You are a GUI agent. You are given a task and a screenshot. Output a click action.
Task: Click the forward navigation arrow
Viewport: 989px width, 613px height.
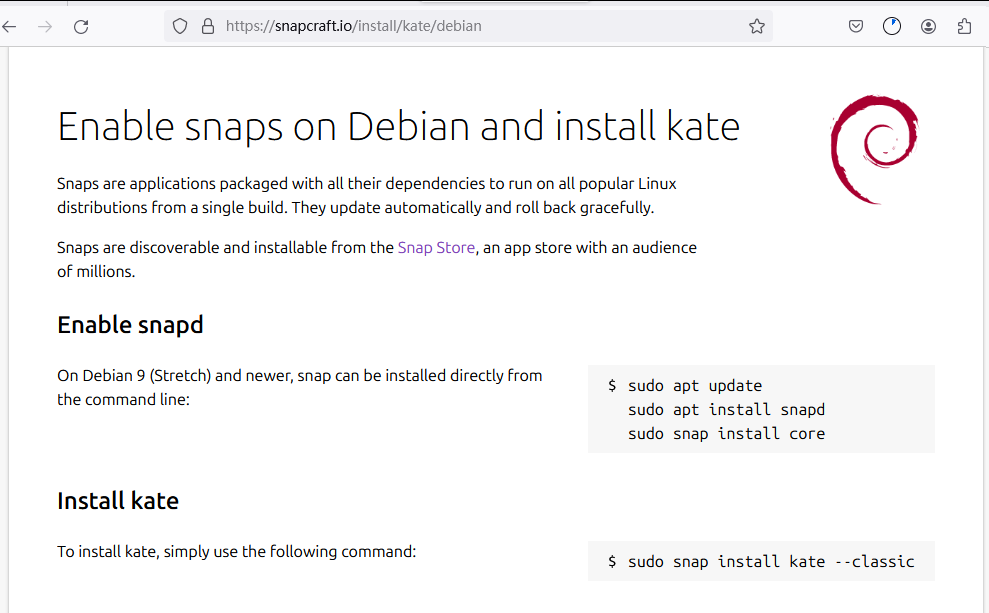tap(45, 26)
